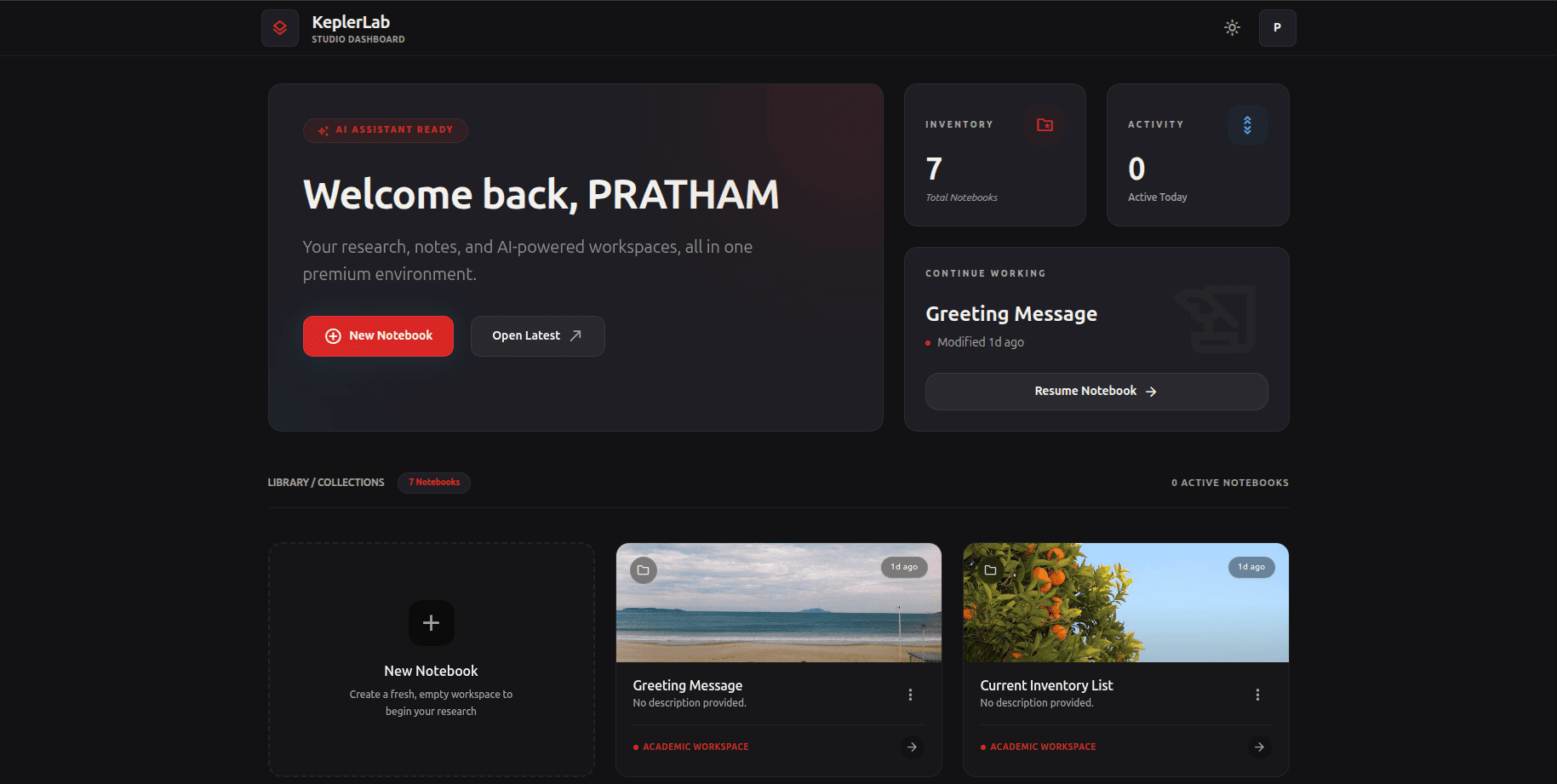Open the Greeting Message beach thumbnail
This screenshot has width=1557, height=784.
779,603
